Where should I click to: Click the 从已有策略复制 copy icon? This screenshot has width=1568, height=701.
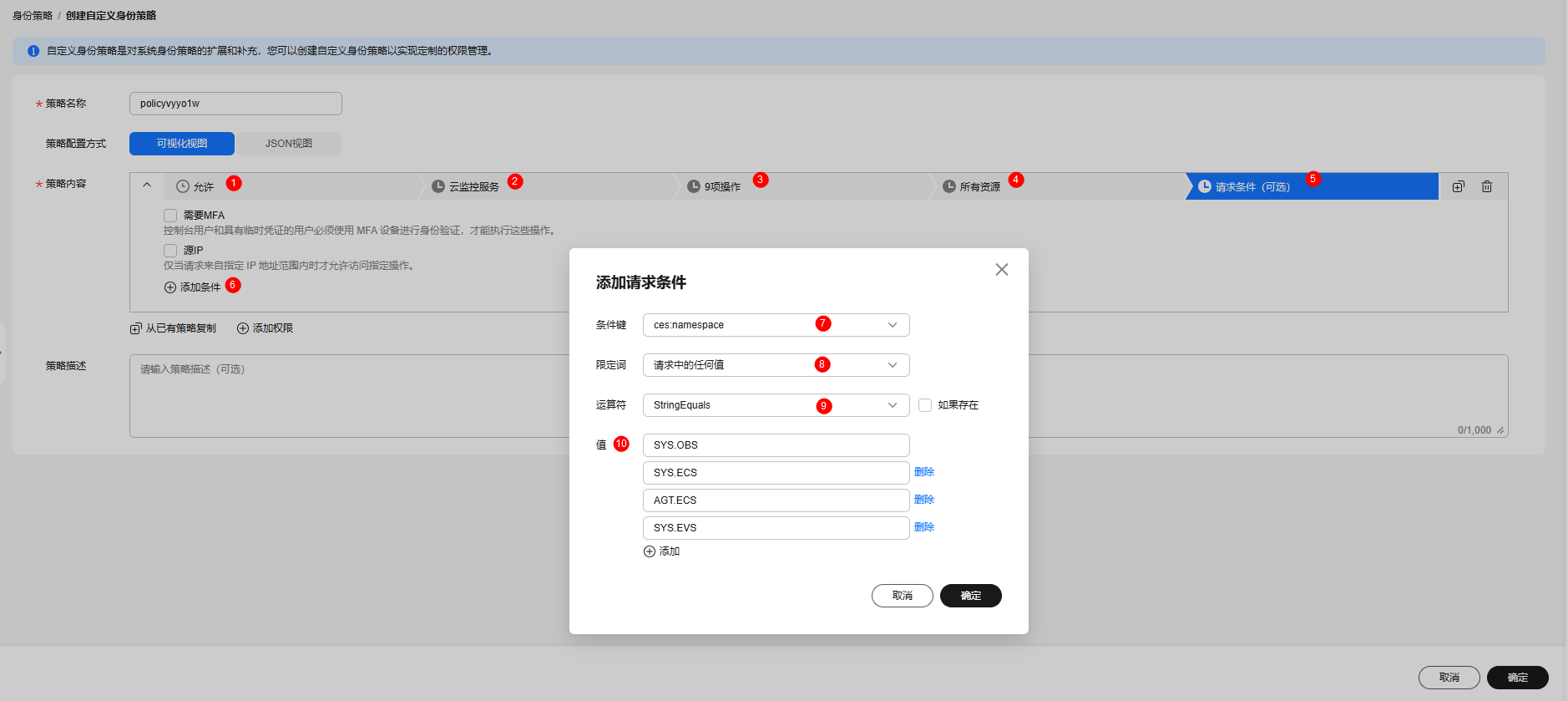(x=135, y=328)
